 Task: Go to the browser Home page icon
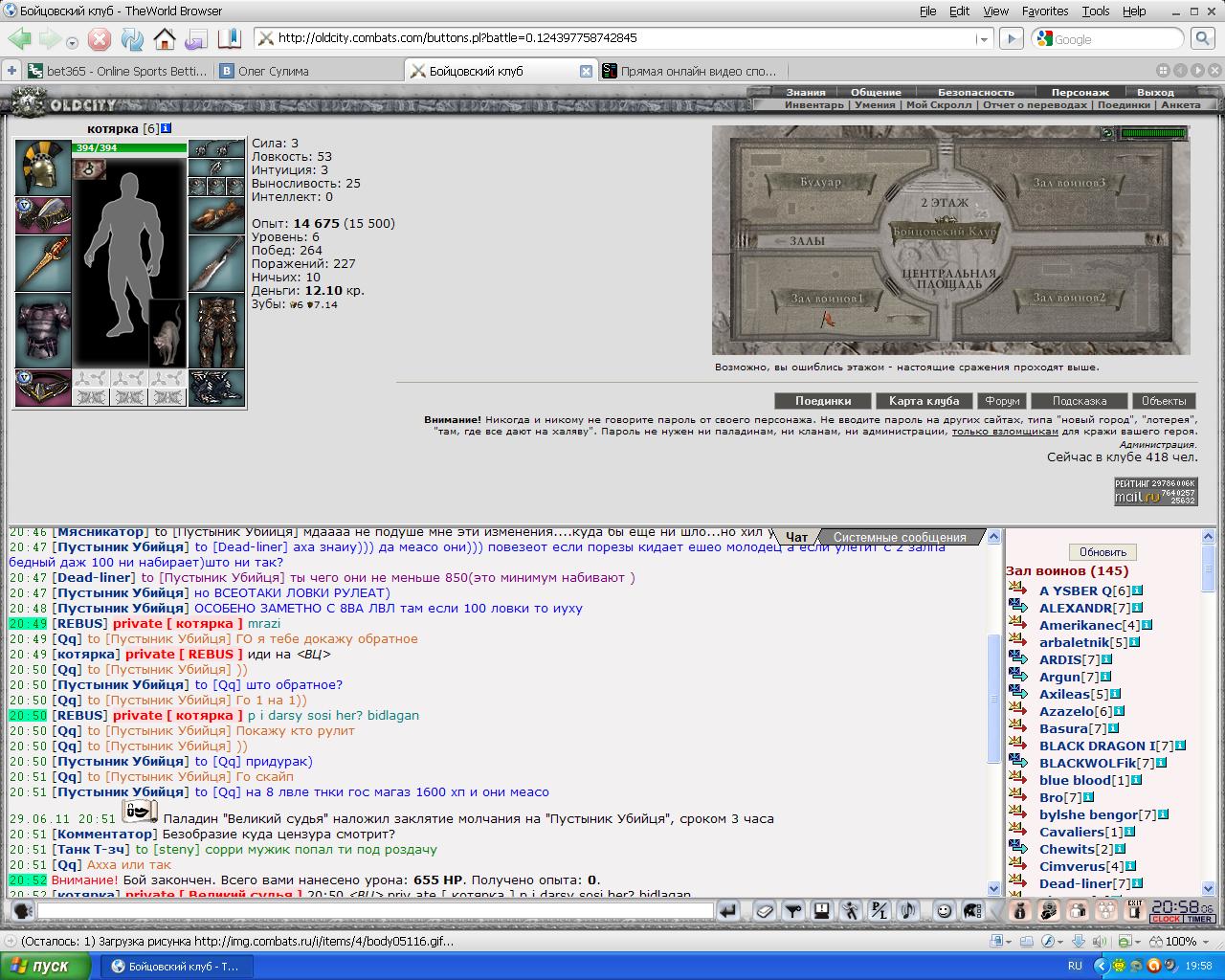165,39
